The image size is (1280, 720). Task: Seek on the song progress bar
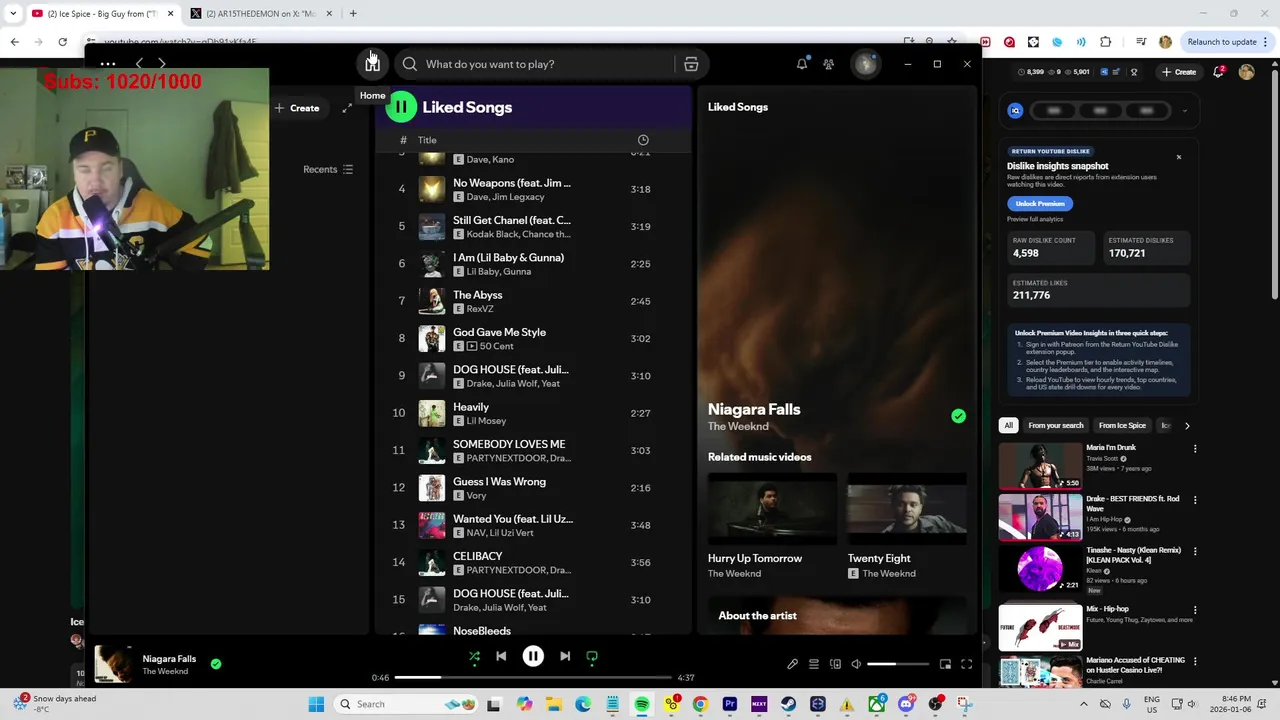(x=533, y=678)
